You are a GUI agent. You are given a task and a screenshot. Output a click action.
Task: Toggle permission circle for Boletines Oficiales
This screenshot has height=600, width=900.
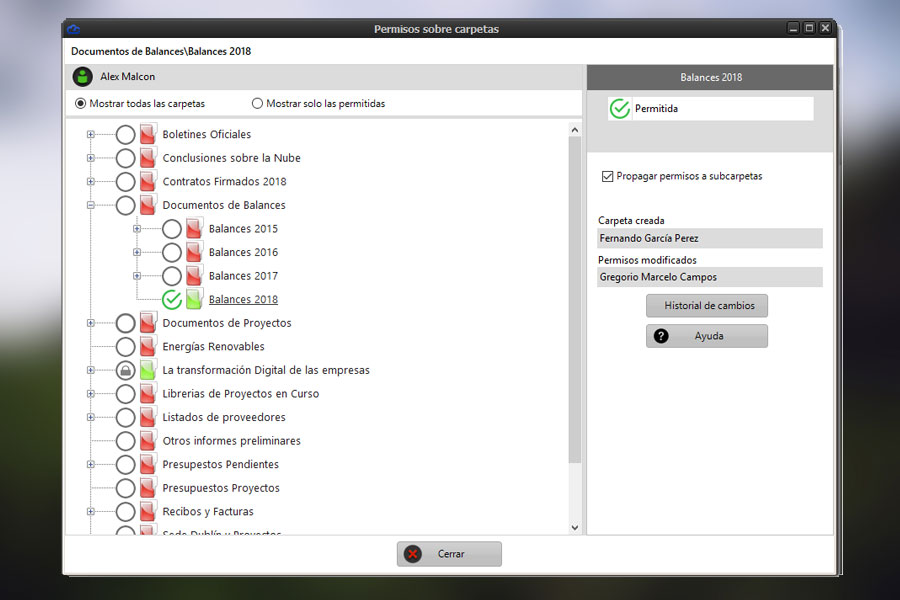(125, 135)
